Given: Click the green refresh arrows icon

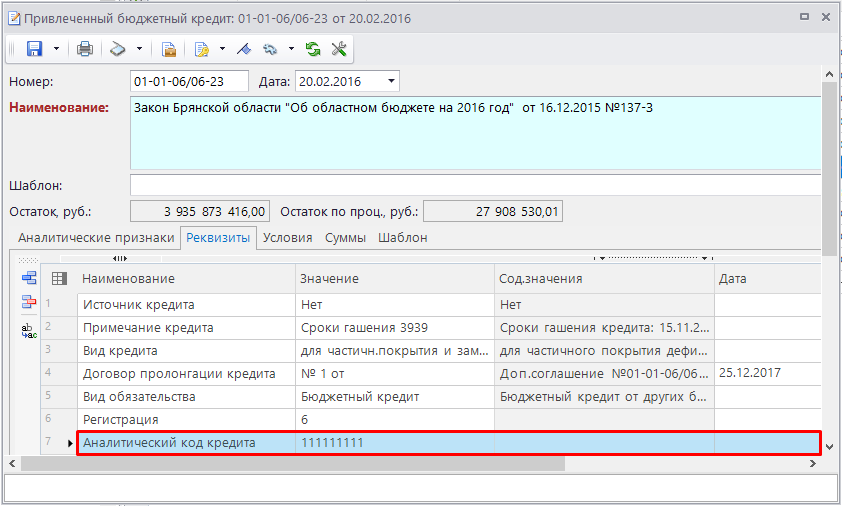Looking at the screenshot, I should (313, 49).
